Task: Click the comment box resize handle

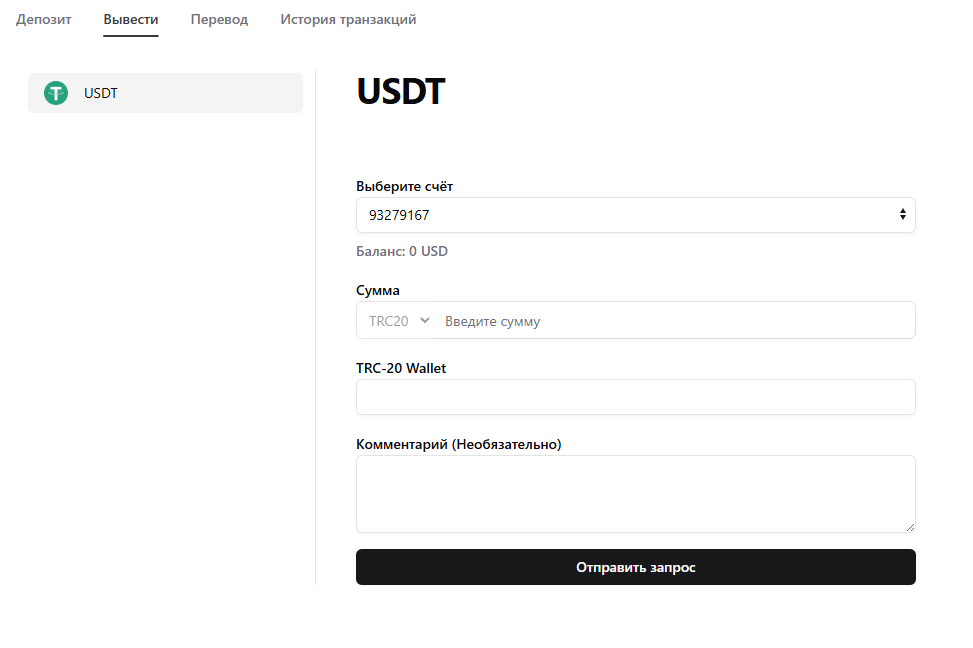Action: point(910,527)
